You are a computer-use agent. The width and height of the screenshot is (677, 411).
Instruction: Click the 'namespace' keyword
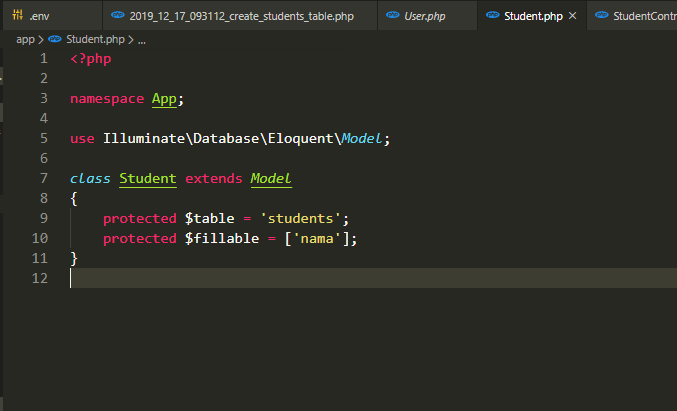point(107,99)
